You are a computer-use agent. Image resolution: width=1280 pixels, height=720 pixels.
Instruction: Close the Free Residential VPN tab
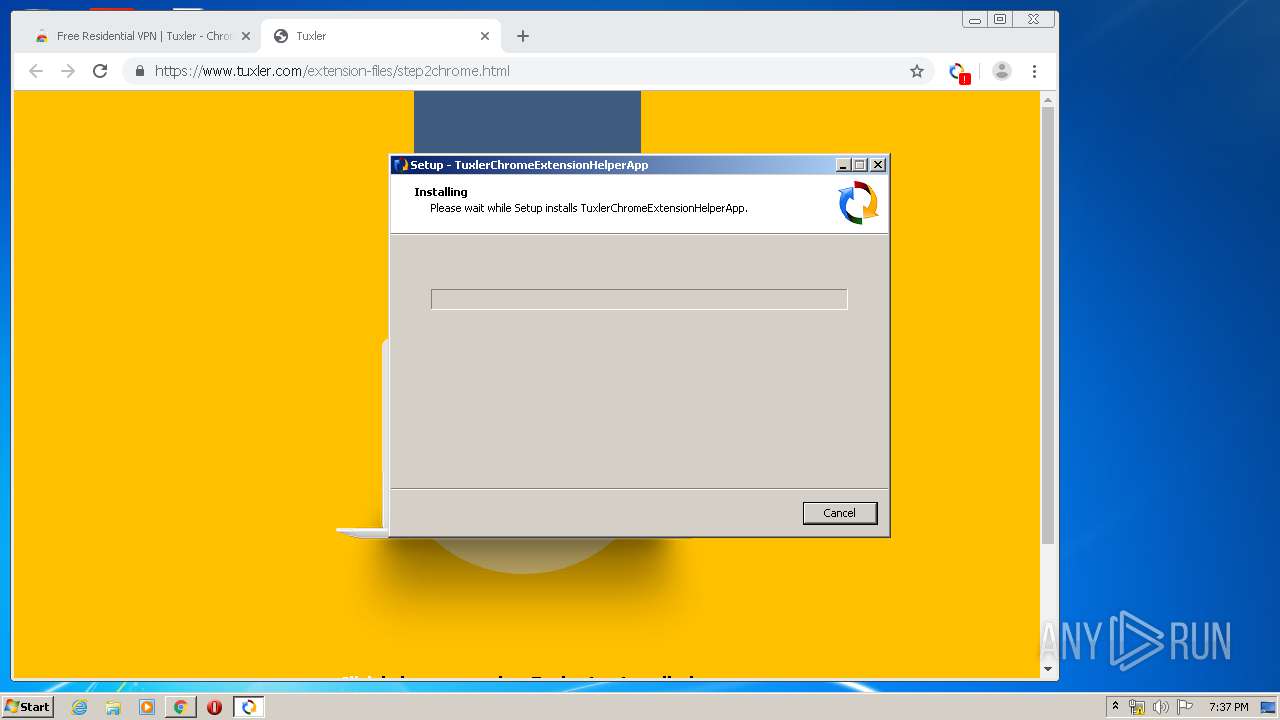point(246,36)
